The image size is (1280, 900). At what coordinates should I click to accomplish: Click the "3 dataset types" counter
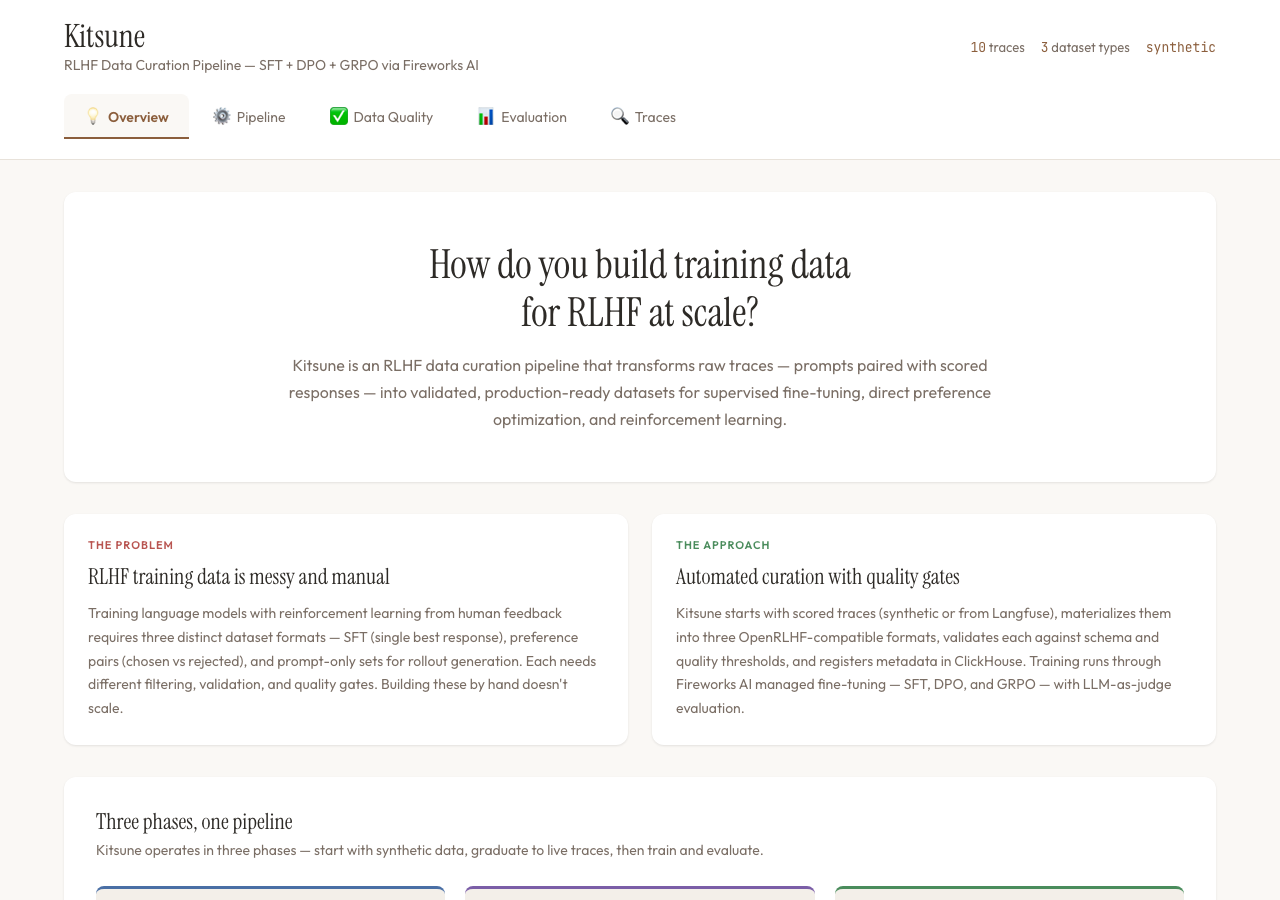point(1085,47)
